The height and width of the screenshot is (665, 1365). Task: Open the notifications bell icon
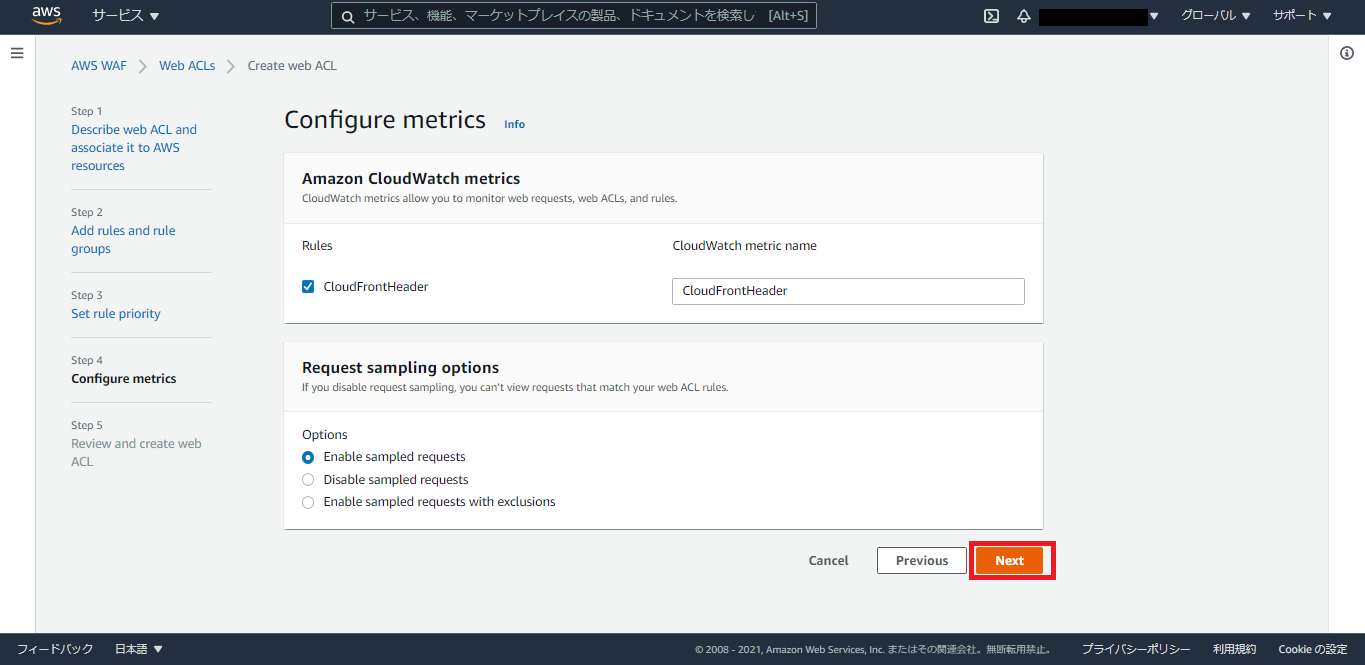[x=1024, y=16]
